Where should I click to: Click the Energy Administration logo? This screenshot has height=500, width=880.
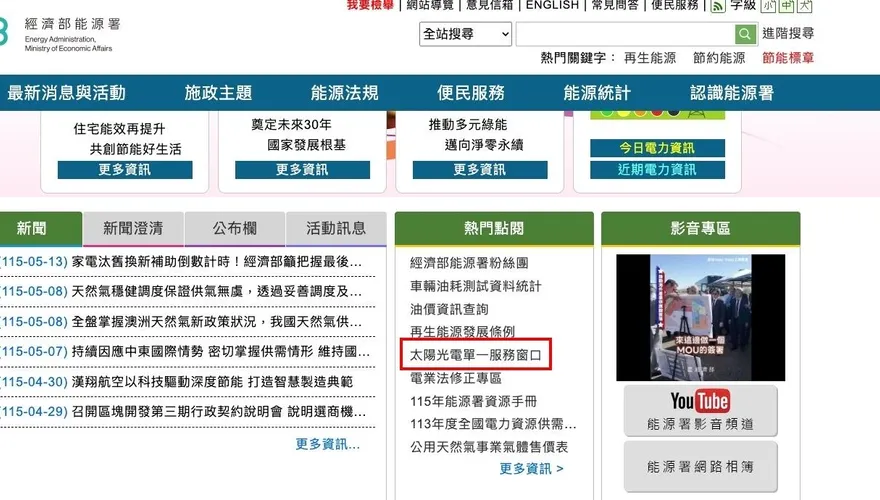point(61,34)
